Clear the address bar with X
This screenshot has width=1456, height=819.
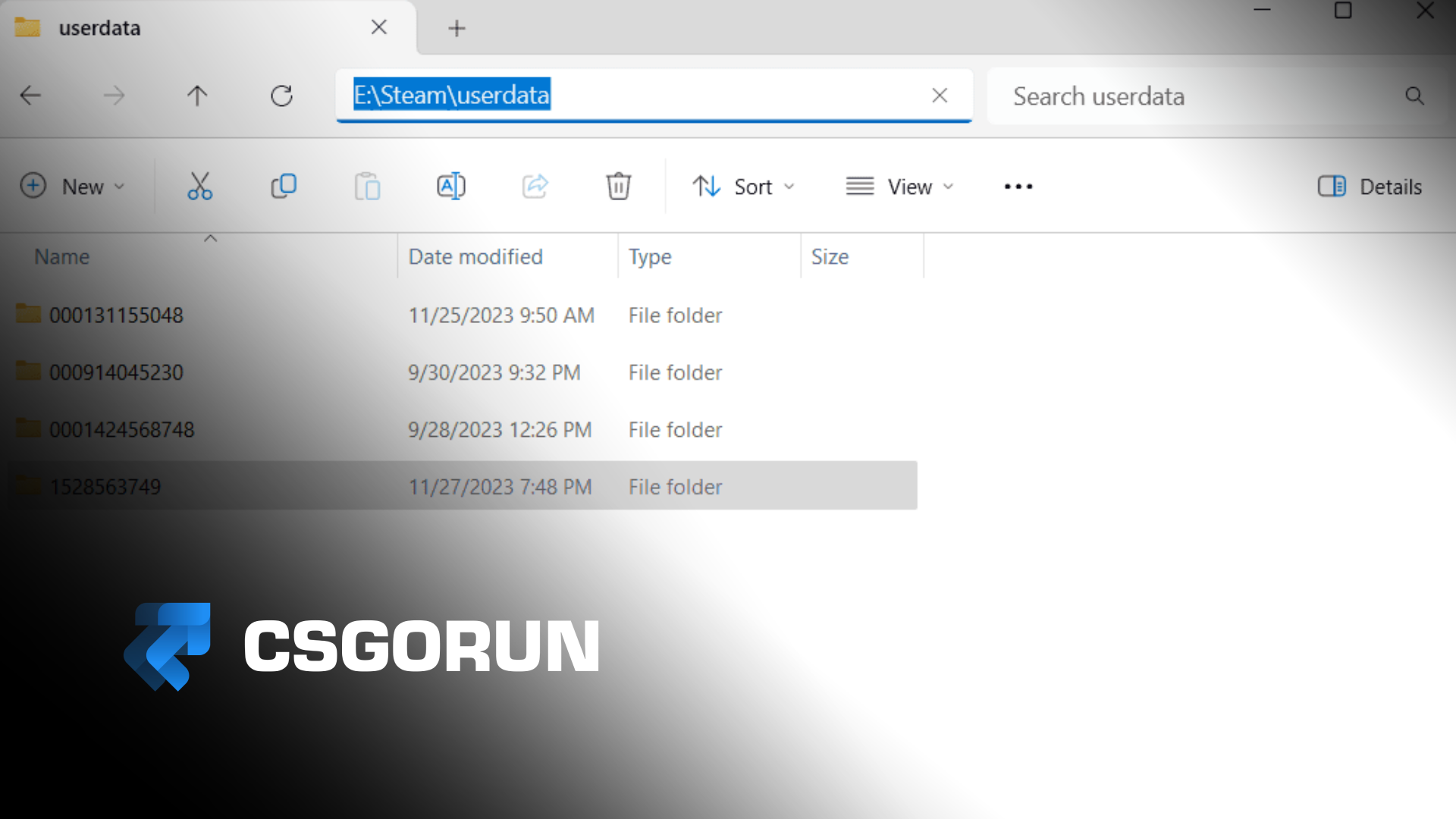(x=940, y=96)
